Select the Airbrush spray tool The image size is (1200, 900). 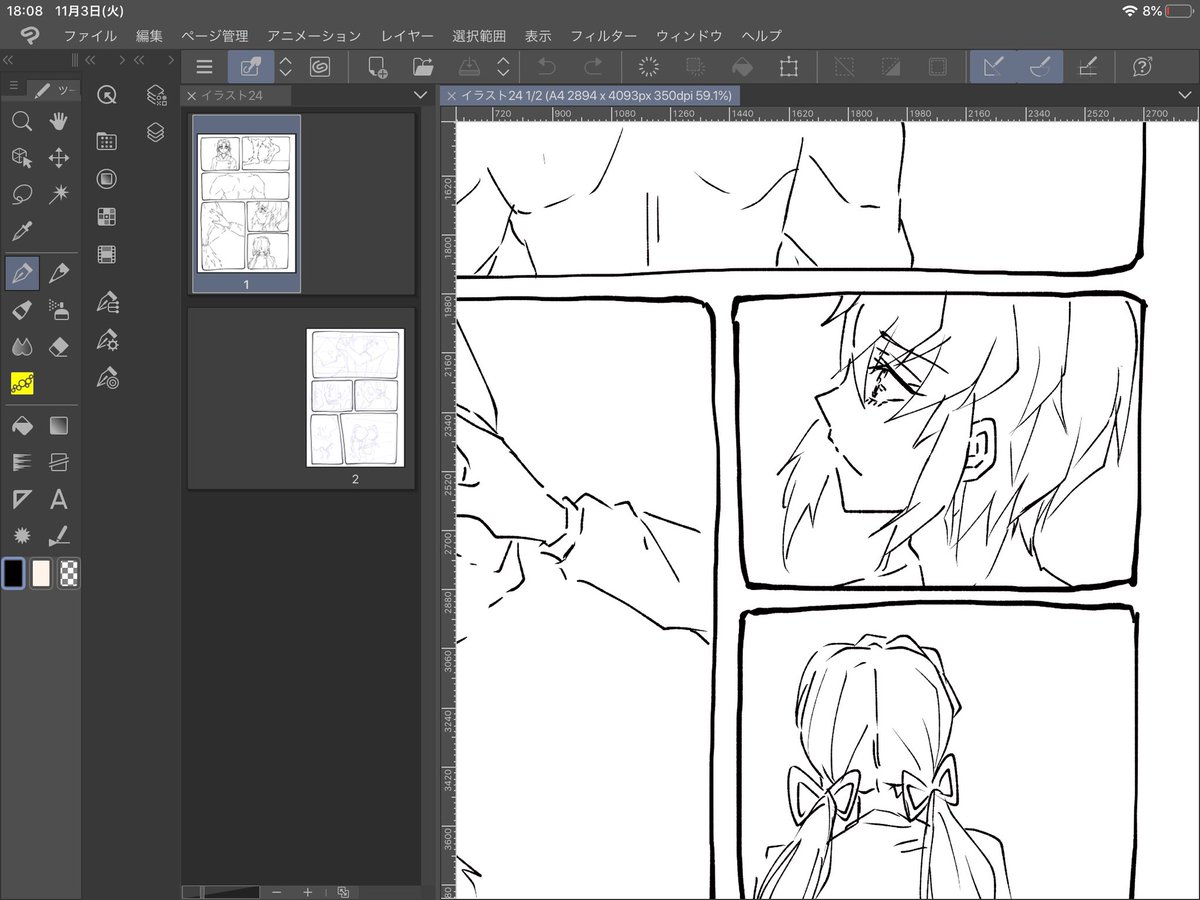59,309
